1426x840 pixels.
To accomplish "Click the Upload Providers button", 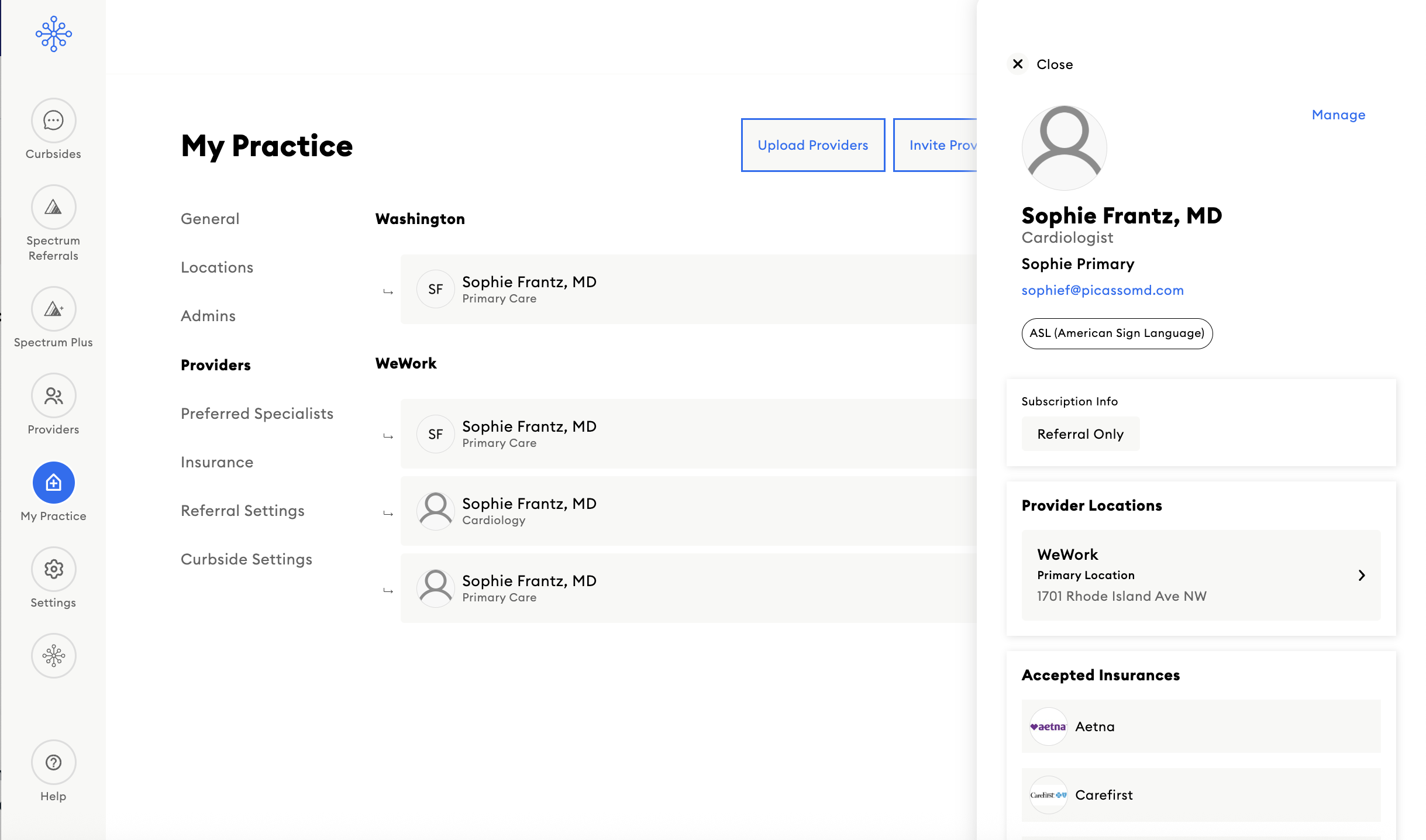I will pyautogui.click(x=812, y=145).
